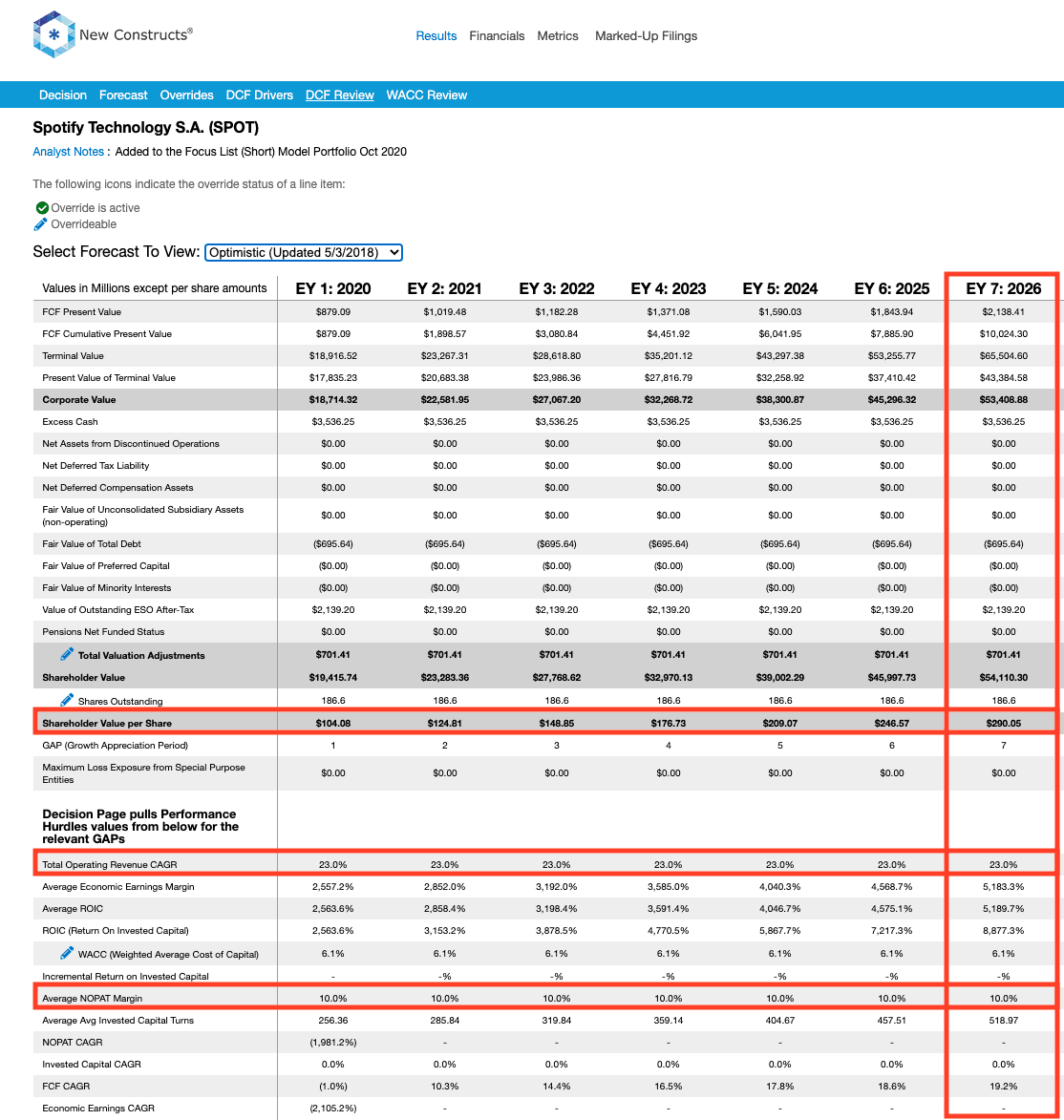Switch to the DCF Review tab

click(339, 95)
